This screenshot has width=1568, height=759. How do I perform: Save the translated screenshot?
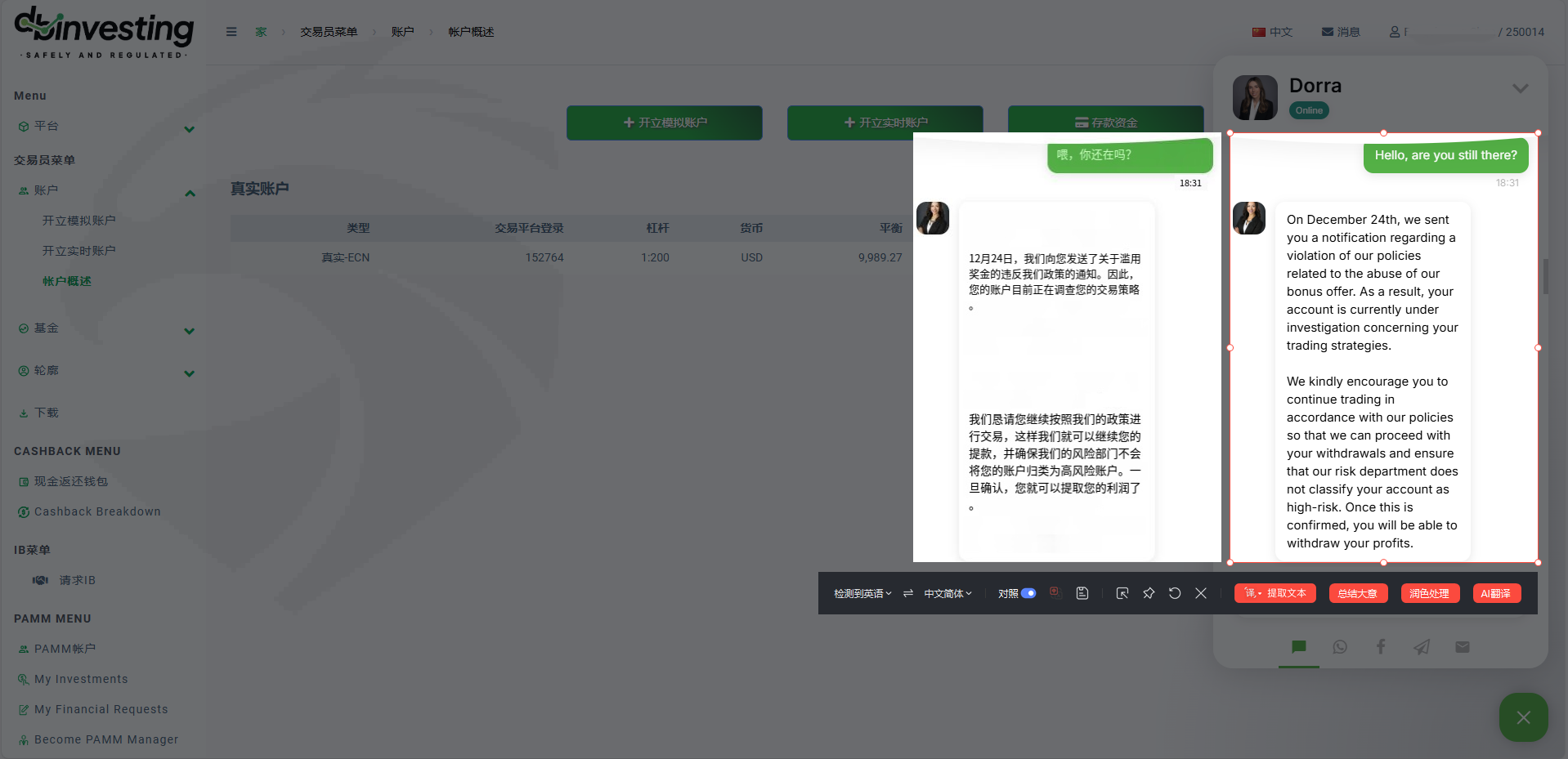coord(1082,593)
